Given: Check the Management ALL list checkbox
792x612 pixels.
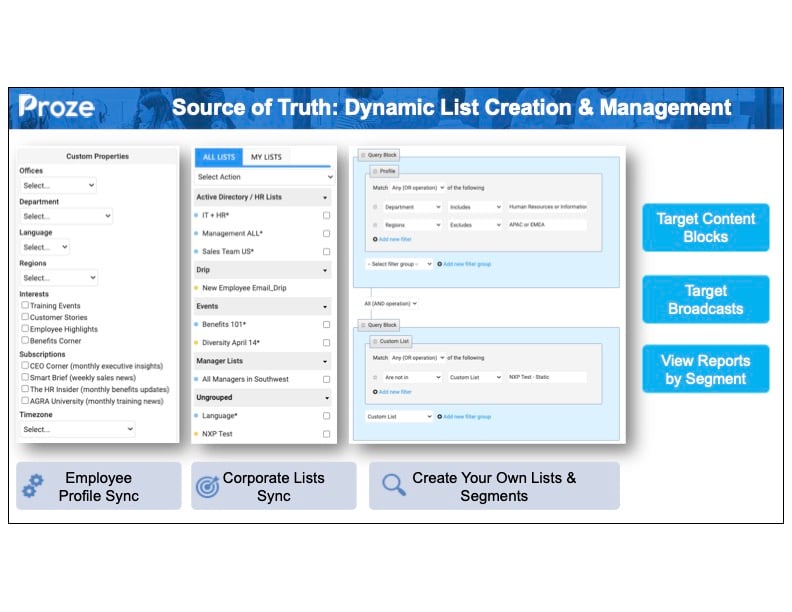Looking at the screenshot, I should pyautogui.click(x=326, y=233).
